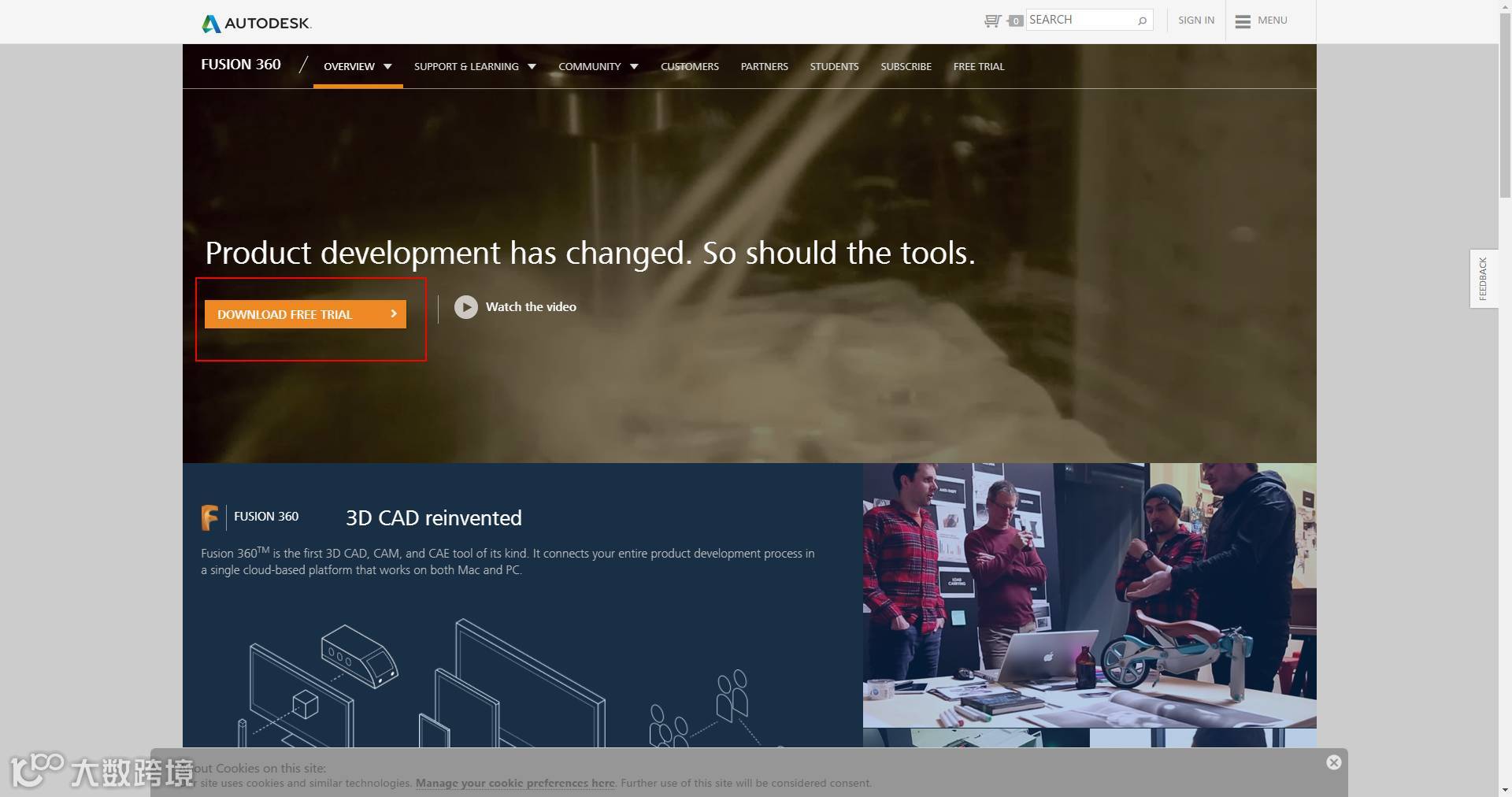1512x797 pixels.
Task: Go to the Students page
Action: 835,66
